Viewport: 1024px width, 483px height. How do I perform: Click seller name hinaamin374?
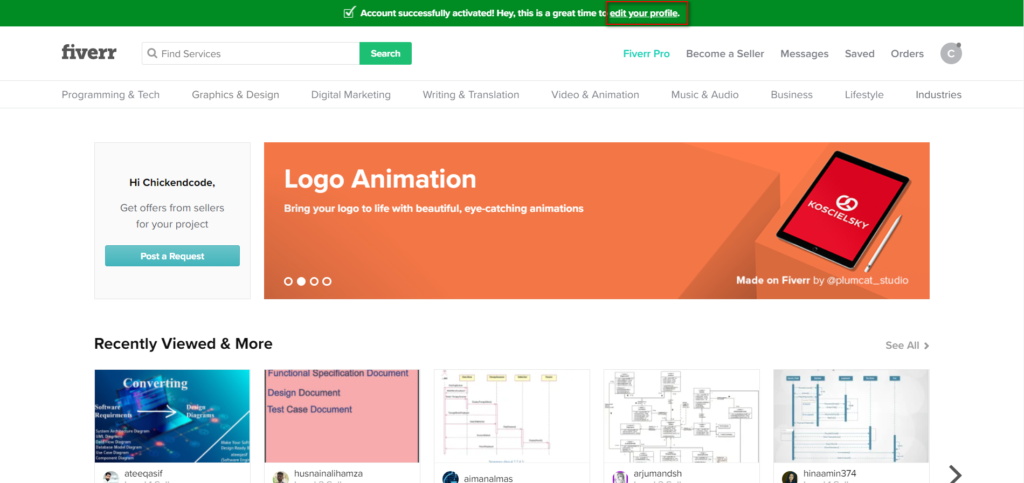coord(829,474)
